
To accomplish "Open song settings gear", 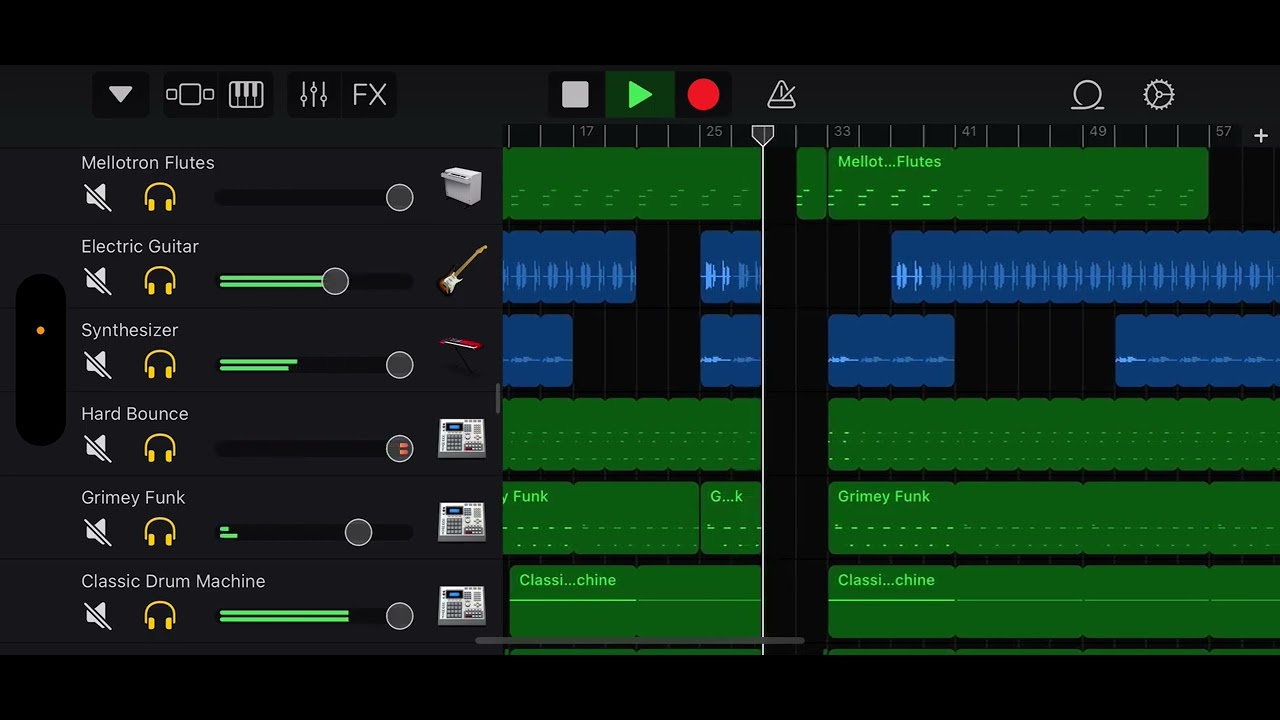I will click(x=1158, y=95).
